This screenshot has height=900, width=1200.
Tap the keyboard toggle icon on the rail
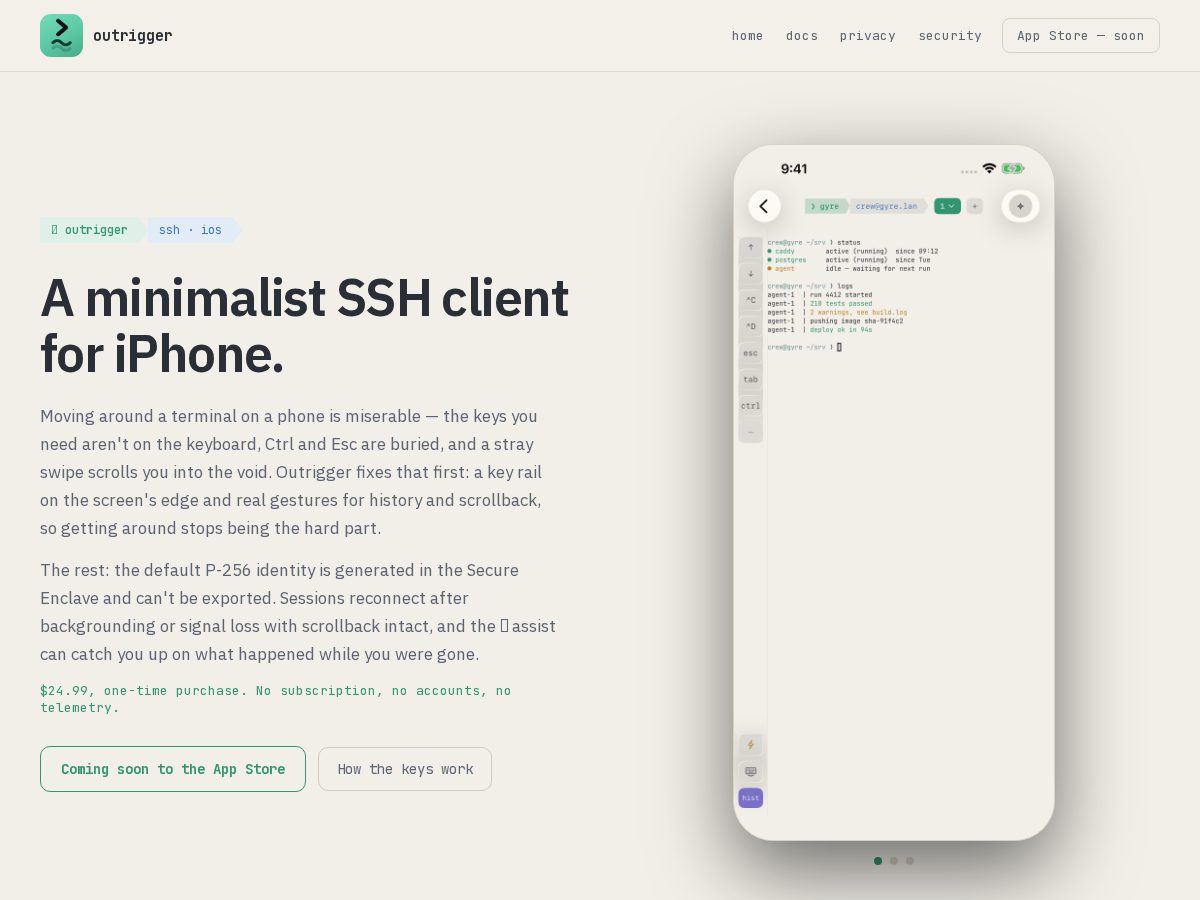click(751, 771)
